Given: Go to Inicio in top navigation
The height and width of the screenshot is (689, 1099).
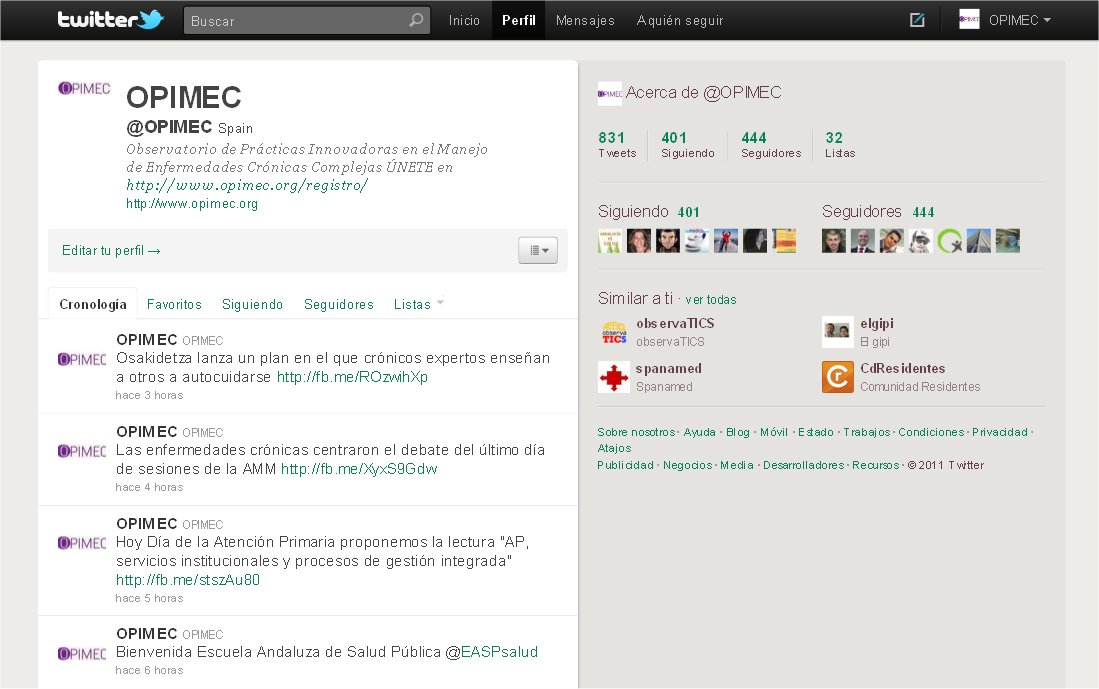Looking at the screenshot, I should tap(464, 20).
